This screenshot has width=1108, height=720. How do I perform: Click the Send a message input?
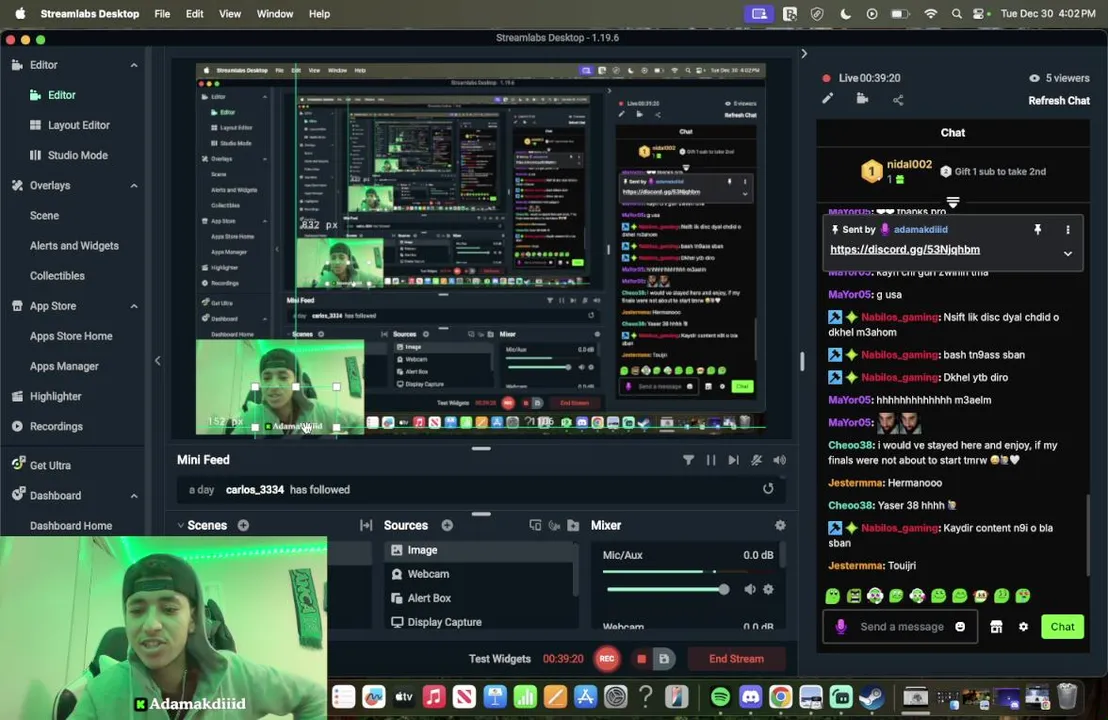[902, 627]
